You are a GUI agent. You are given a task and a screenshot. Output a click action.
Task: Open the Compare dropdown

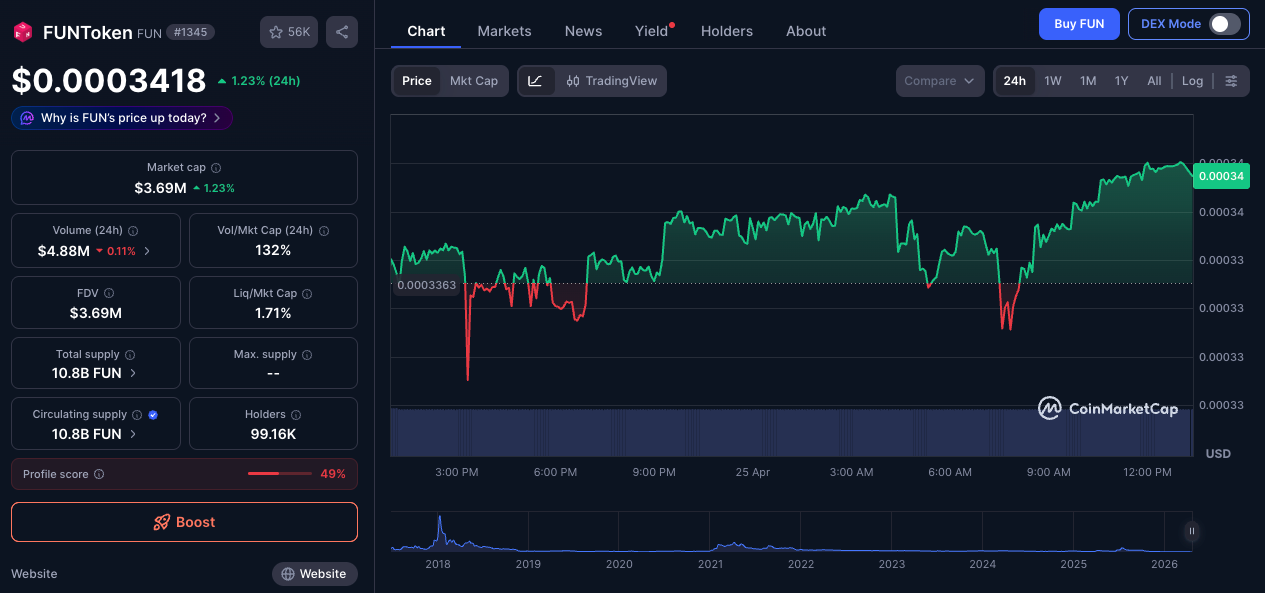click(x=939, y=81)
